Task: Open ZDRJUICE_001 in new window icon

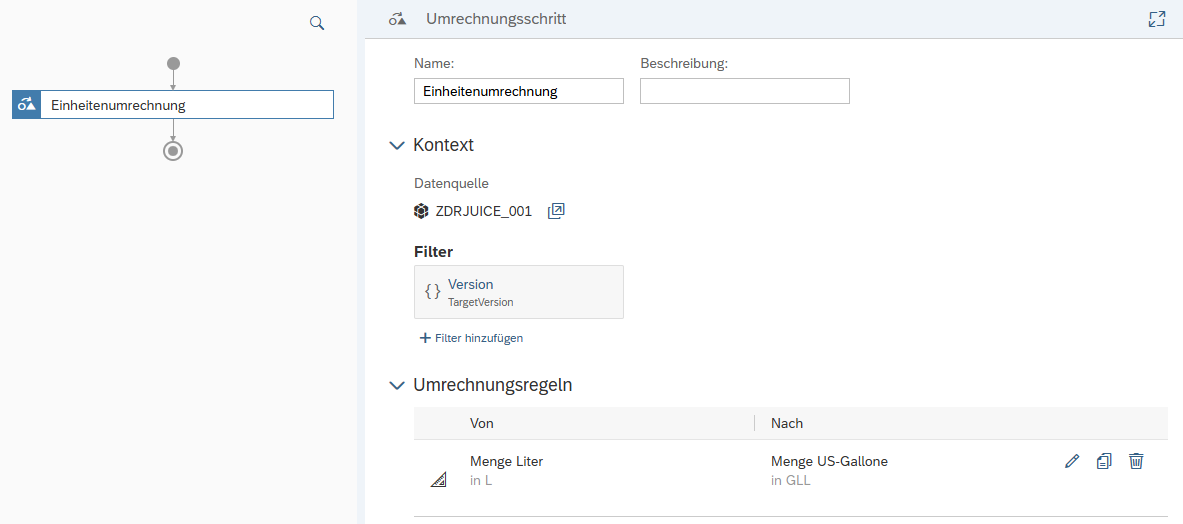Action: [556, 211]
